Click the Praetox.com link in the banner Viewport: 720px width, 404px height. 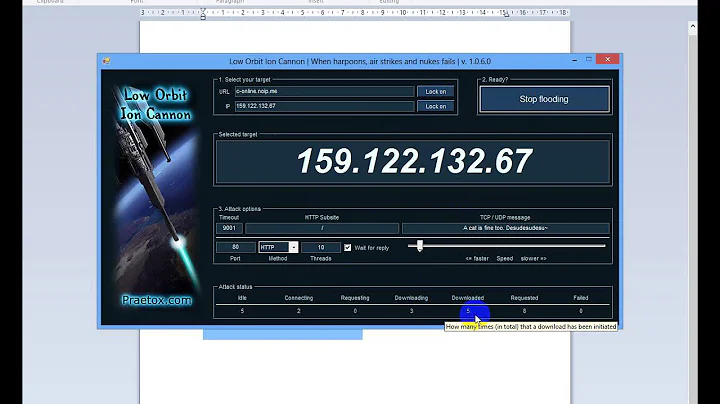coord(157,300)
